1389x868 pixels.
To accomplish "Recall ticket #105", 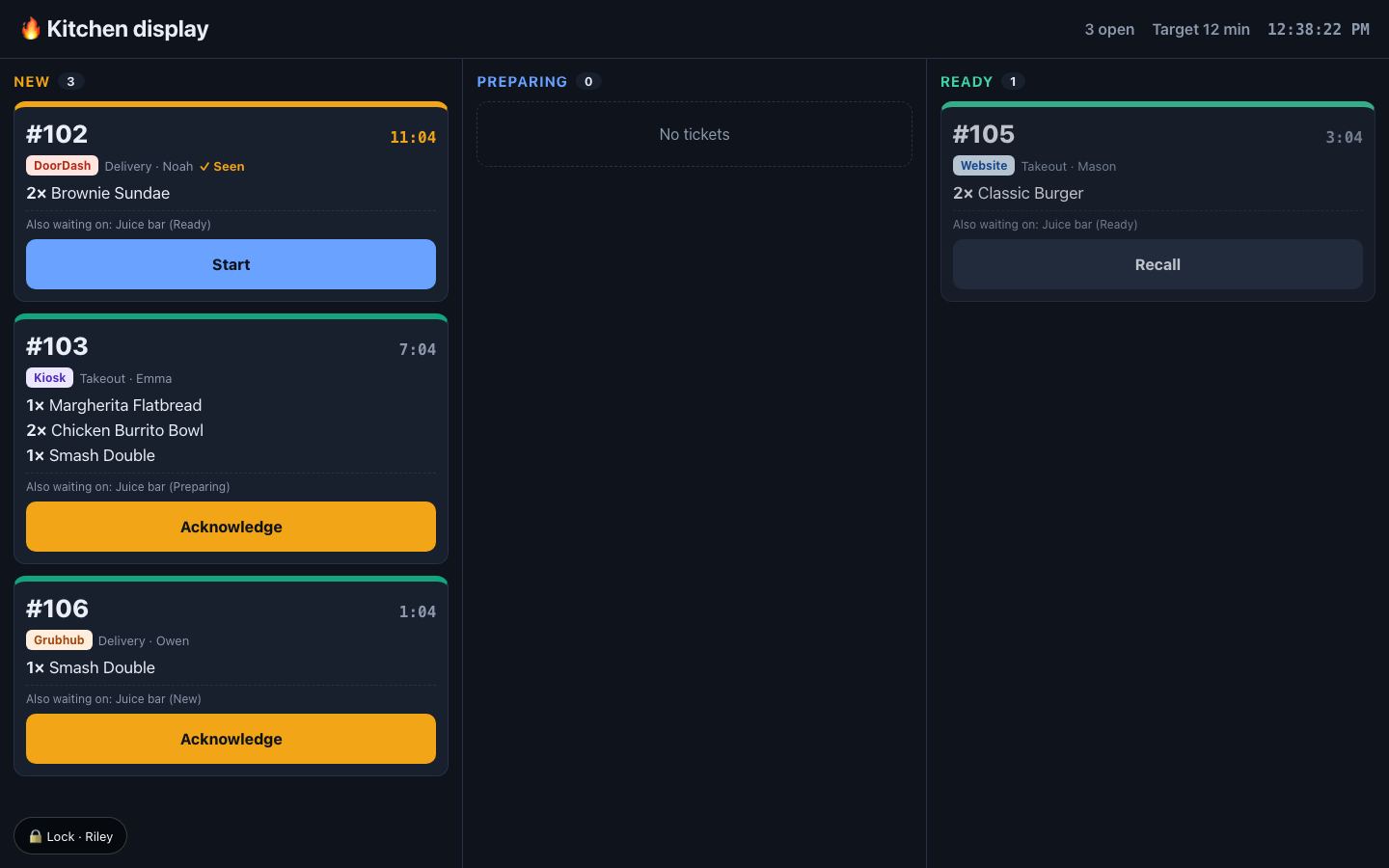I will (x=1157, y=264).
